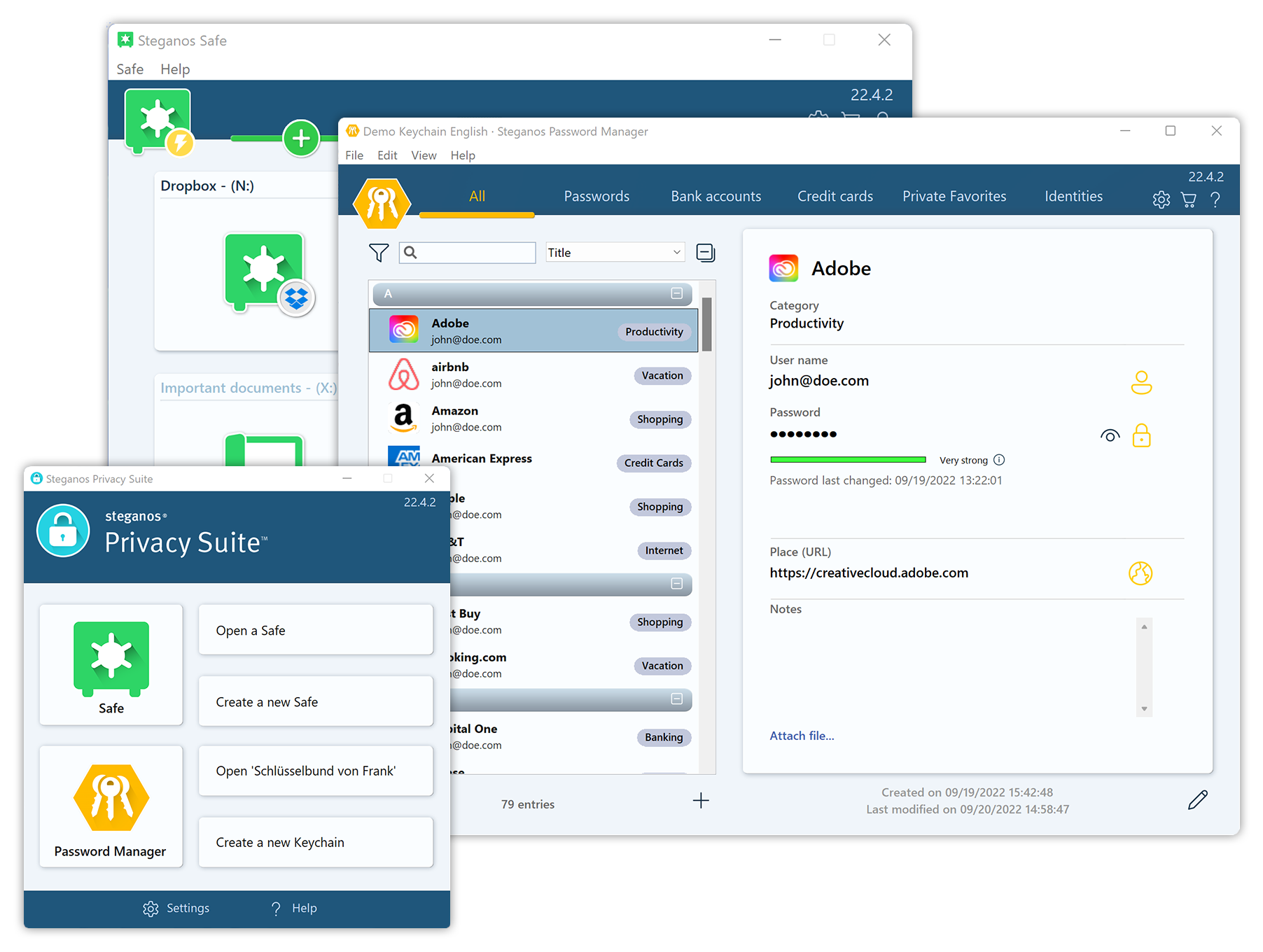Click the 79 entries status text
The height and width of the screenshot is (952, 1263).
pos(527,804)
